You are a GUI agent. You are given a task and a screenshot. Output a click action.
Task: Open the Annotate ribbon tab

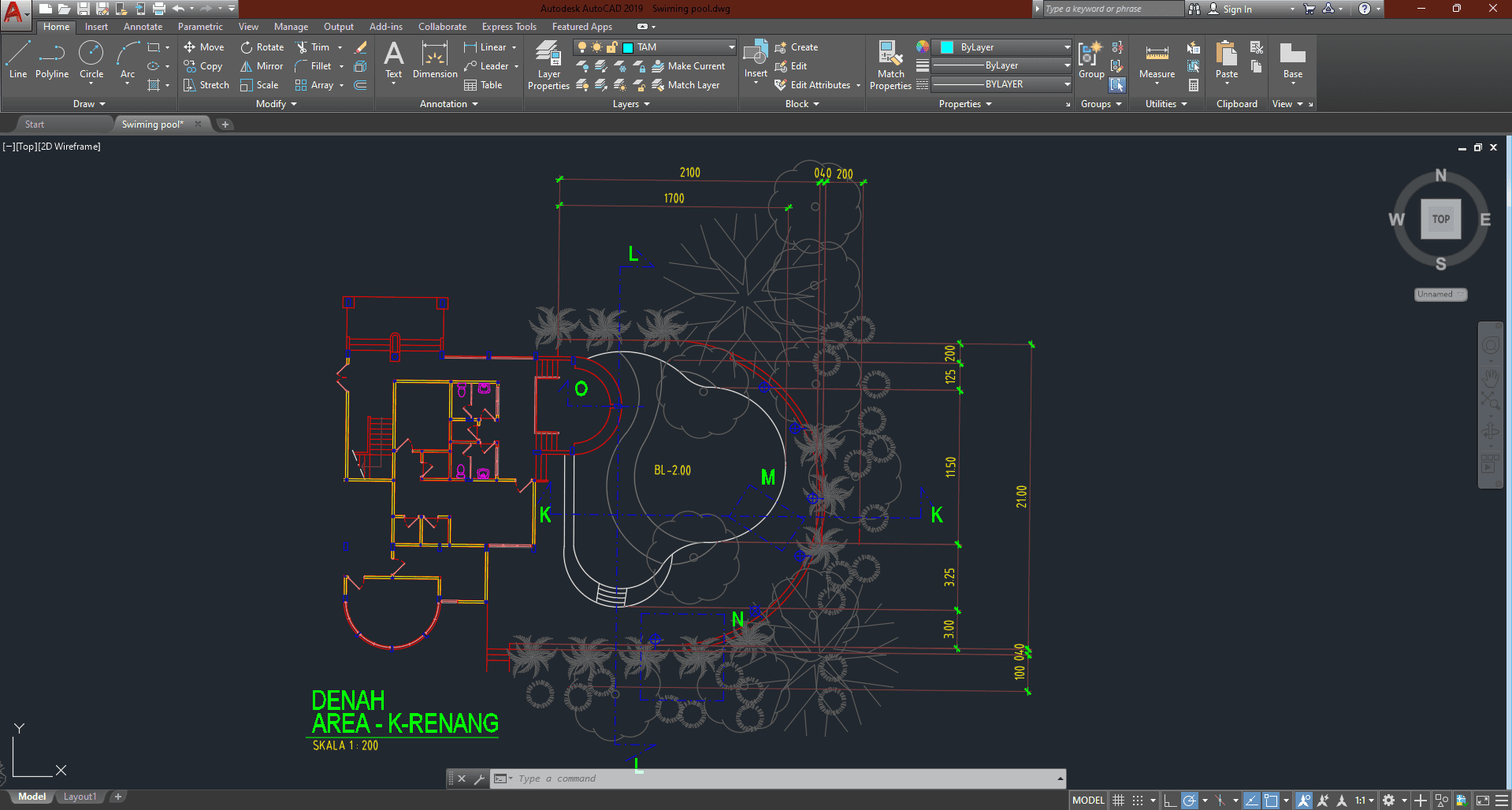point(143,27)
